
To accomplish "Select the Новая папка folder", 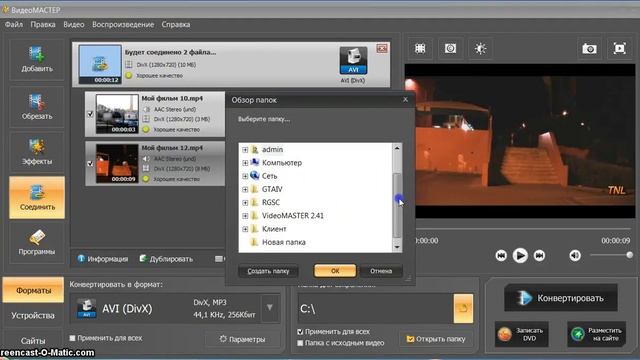I will (284, 242).
